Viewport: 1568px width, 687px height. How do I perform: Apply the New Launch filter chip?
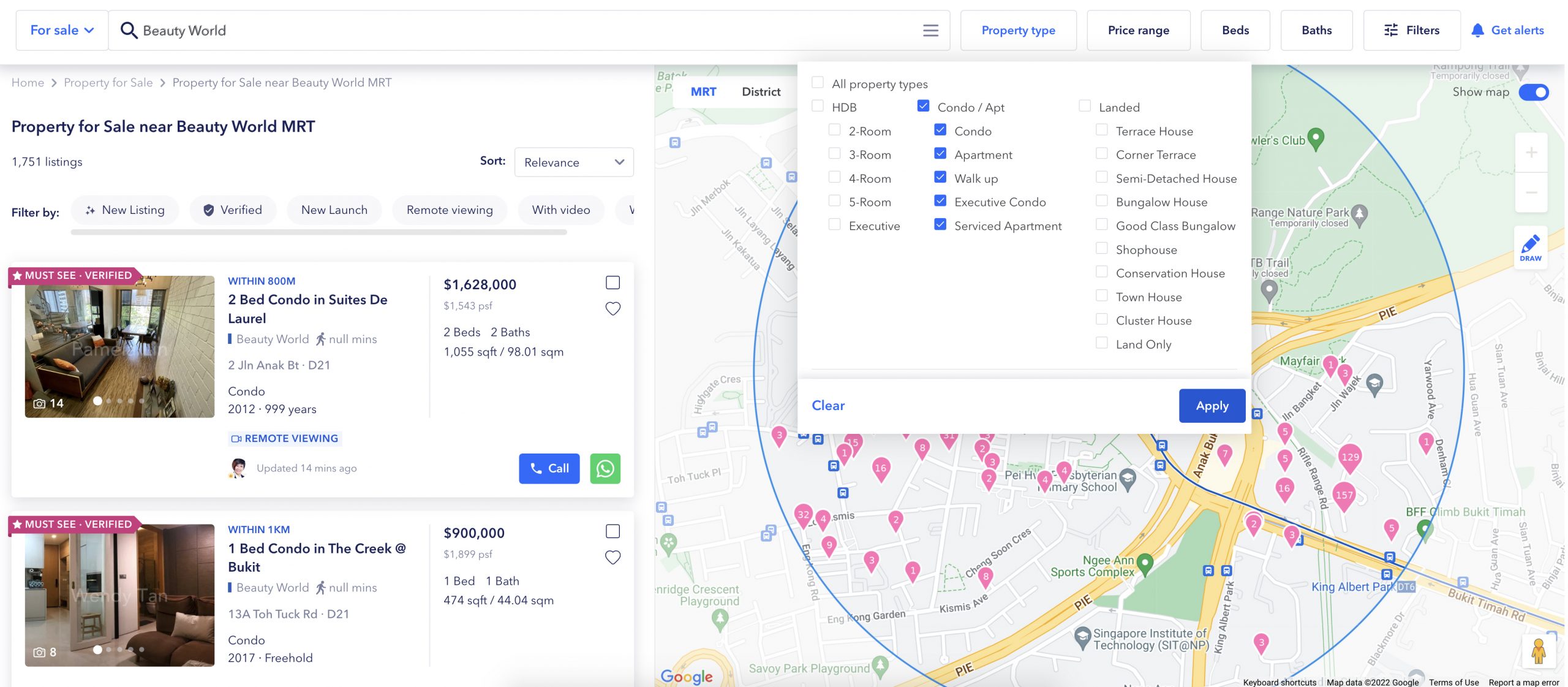click(334, 210)
